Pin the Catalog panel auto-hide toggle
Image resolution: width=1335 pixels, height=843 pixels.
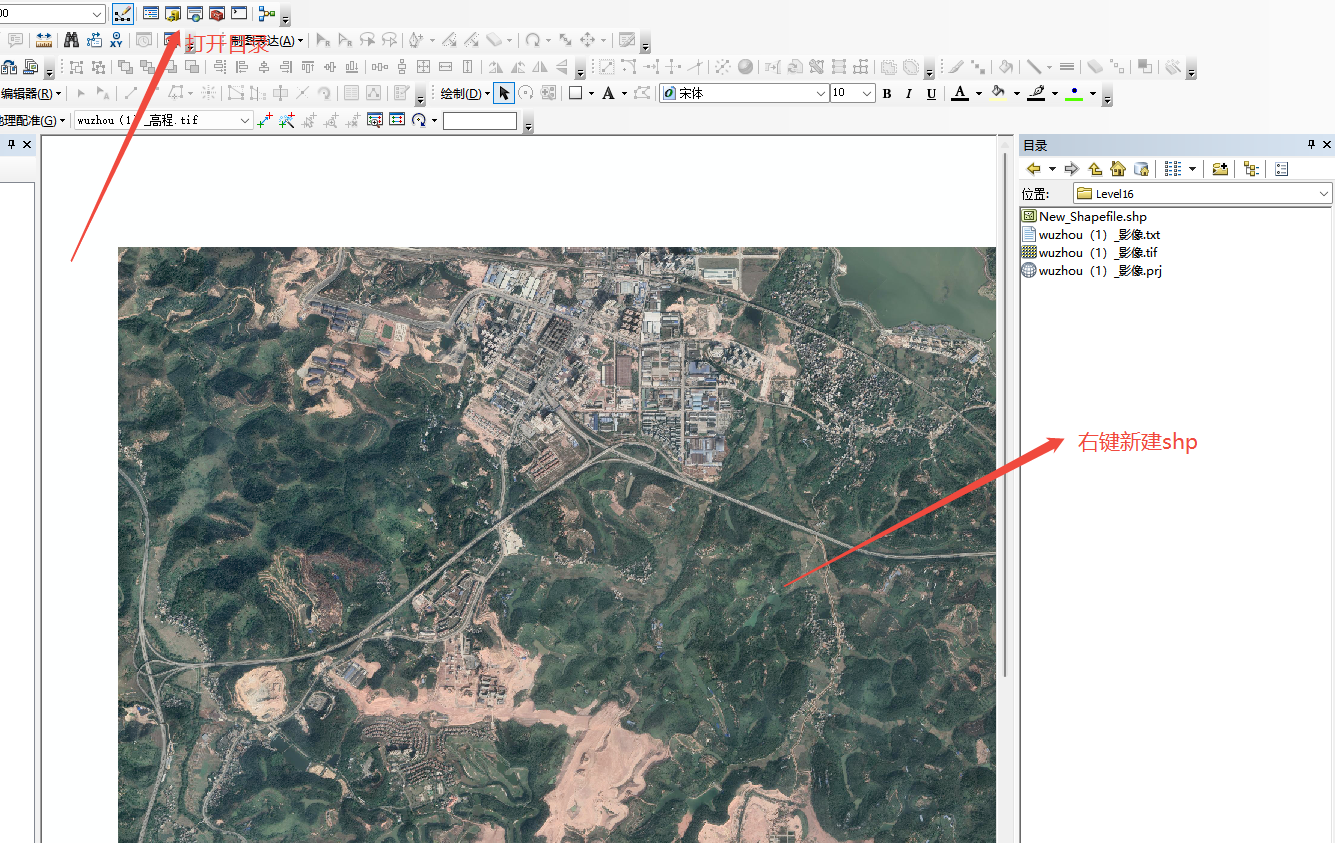(1310, 144)
